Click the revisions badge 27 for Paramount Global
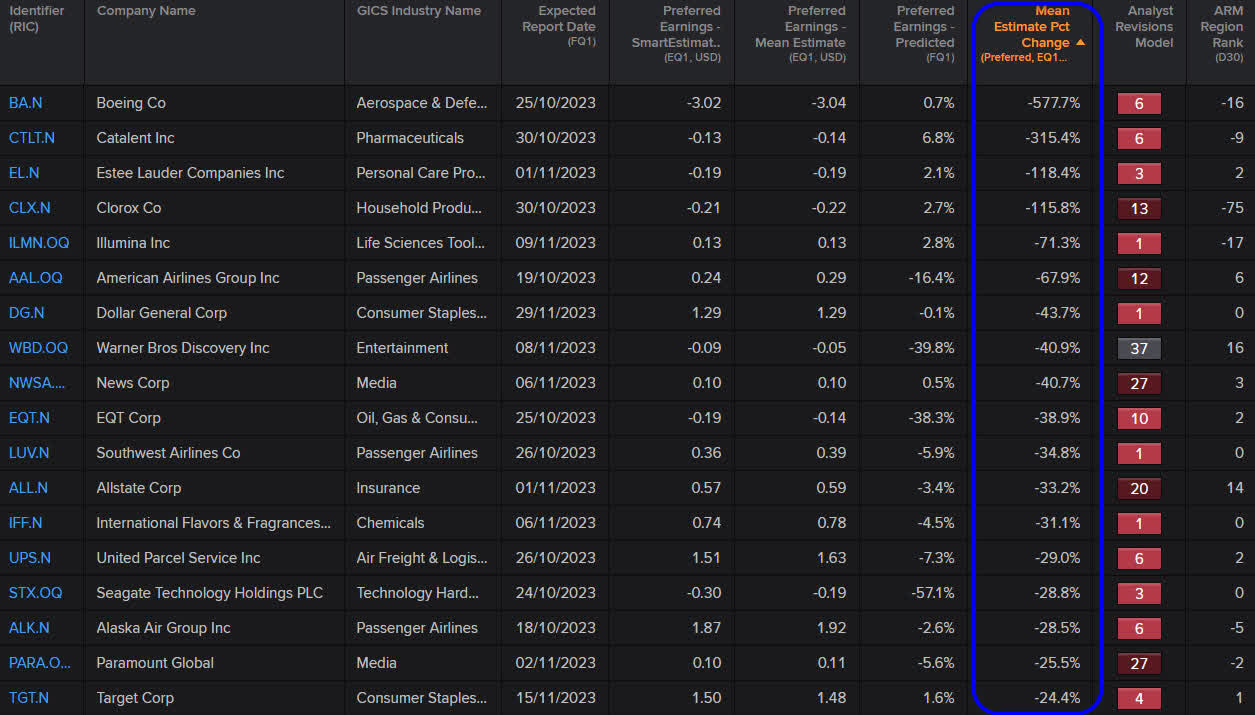The image size is (1255, 715). click(1139, 663)
